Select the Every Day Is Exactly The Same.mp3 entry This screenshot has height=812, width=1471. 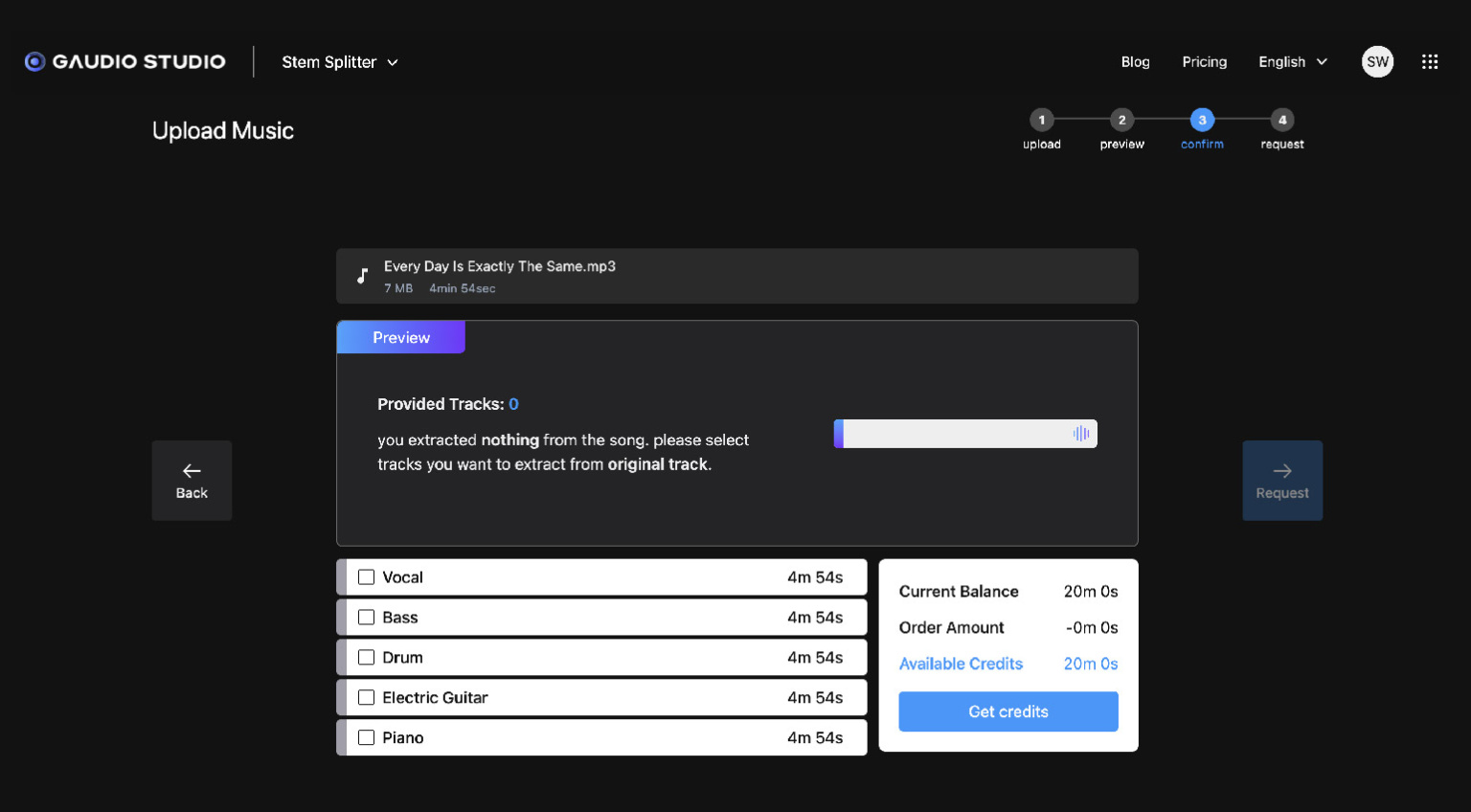tap(736, 276)
